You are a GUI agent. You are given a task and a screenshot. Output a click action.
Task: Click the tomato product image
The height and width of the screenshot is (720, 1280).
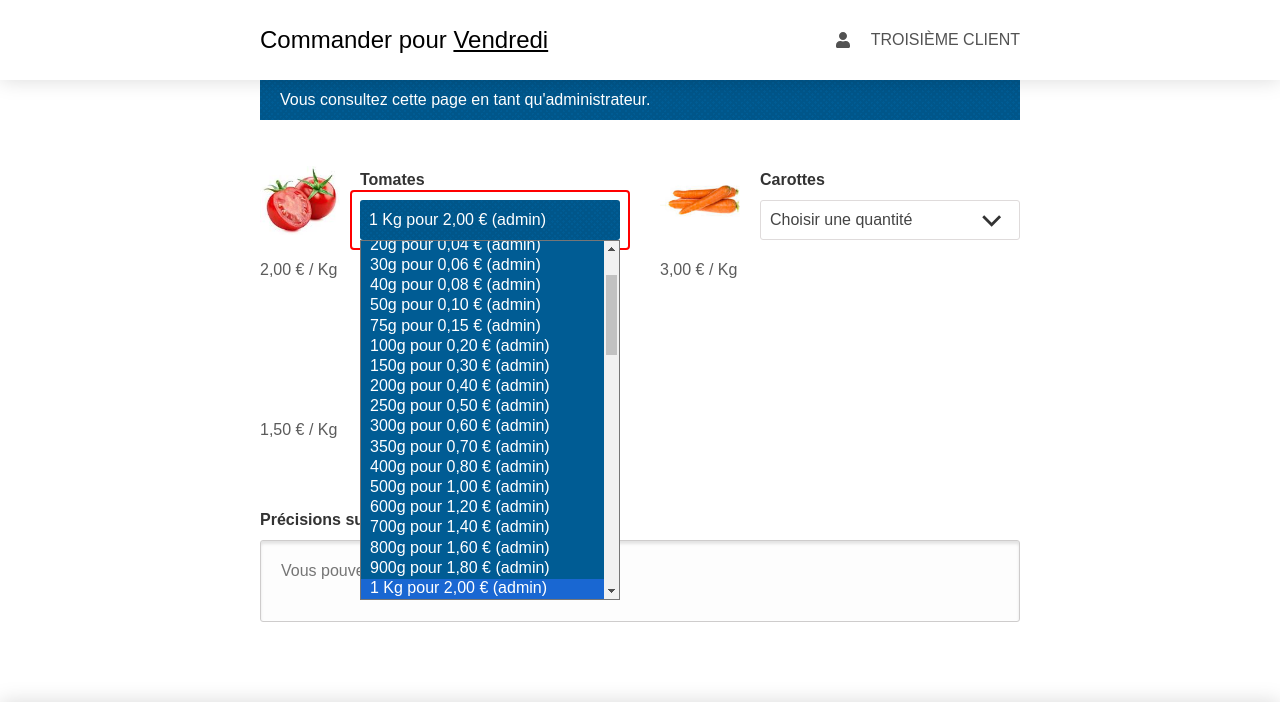tap(300, 200)
